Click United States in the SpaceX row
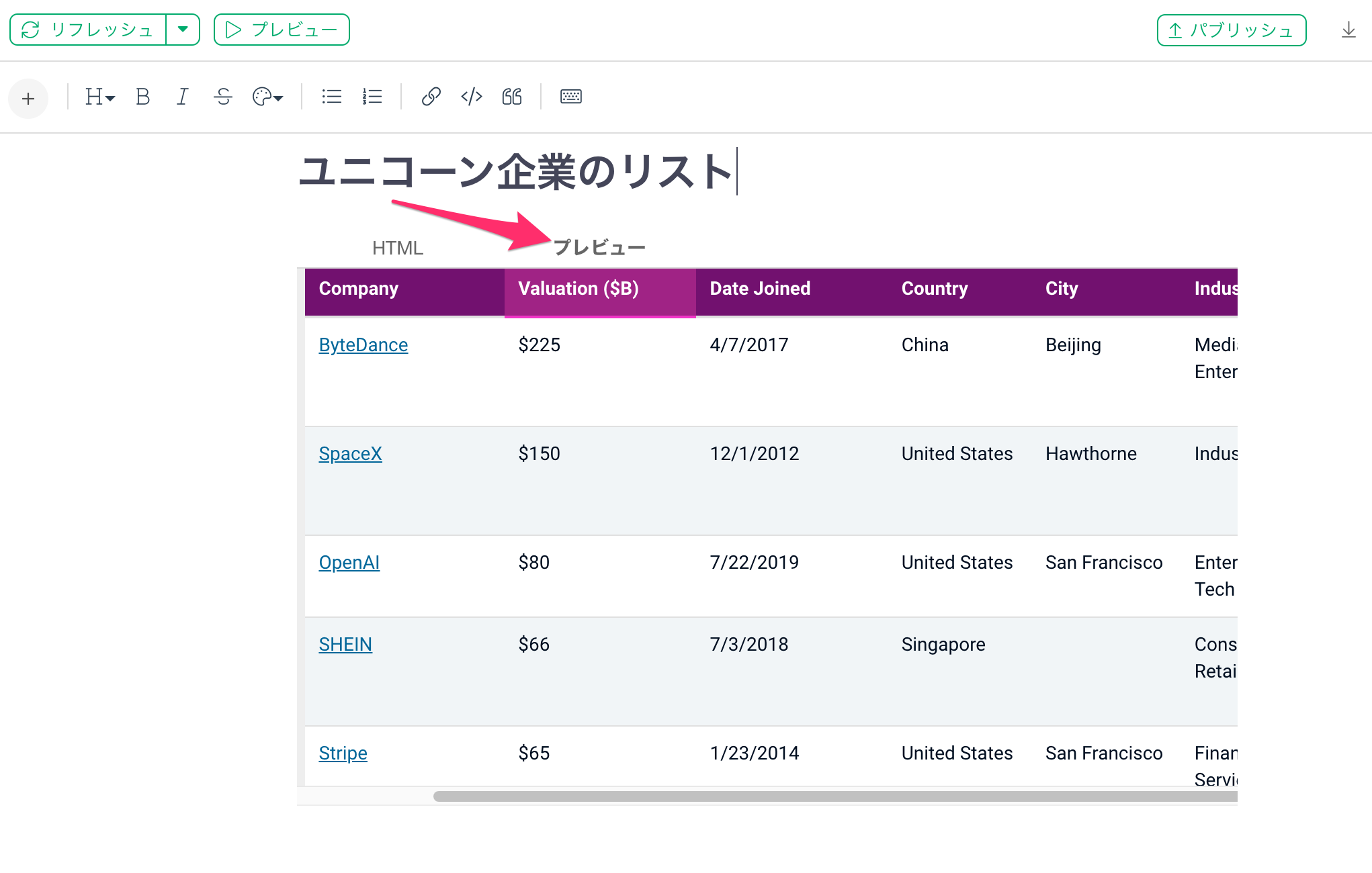 pyautogui.click(x=957, y=453)
